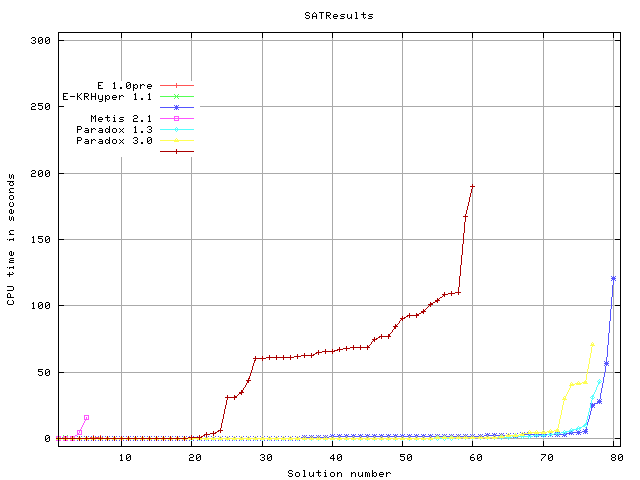Viewport: 640px width, 480px height.
Task: Click the last yellow data point near 70 seconds
Action: pos(592,345)
